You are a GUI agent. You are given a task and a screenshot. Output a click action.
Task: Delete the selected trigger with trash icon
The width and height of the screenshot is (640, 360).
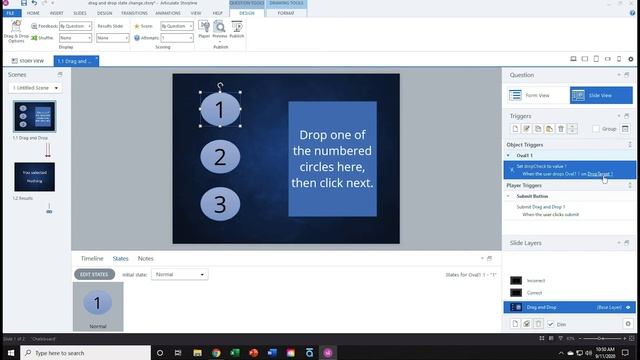coord(561,129)
